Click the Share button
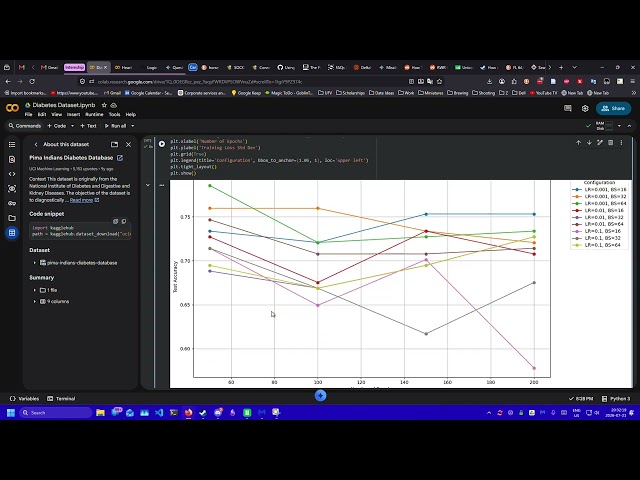The image size is (640, 480). click(x=613, y=108)
